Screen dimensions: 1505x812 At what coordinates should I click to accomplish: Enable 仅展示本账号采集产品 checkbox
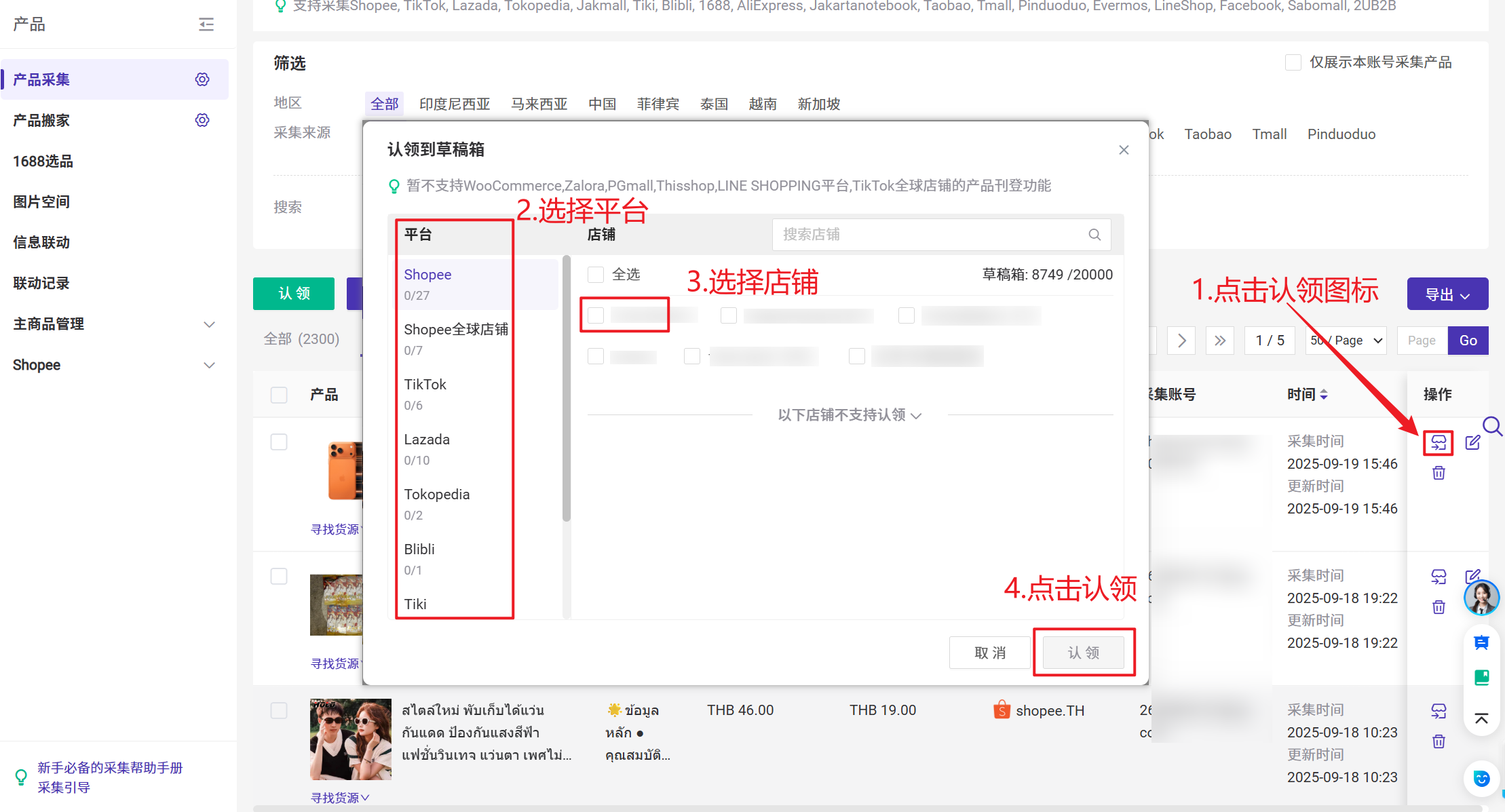pos(1293,62)
